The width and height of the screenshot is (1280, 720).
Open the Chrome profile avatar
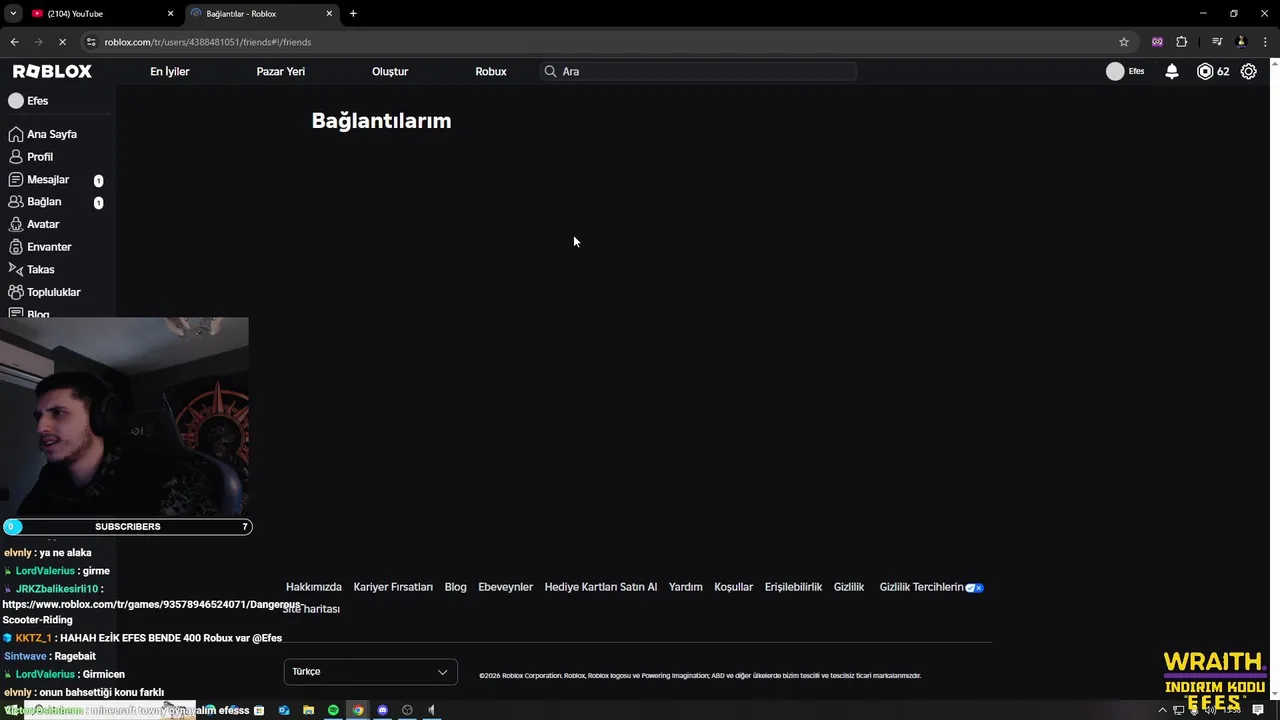[x=1241, y=42]
